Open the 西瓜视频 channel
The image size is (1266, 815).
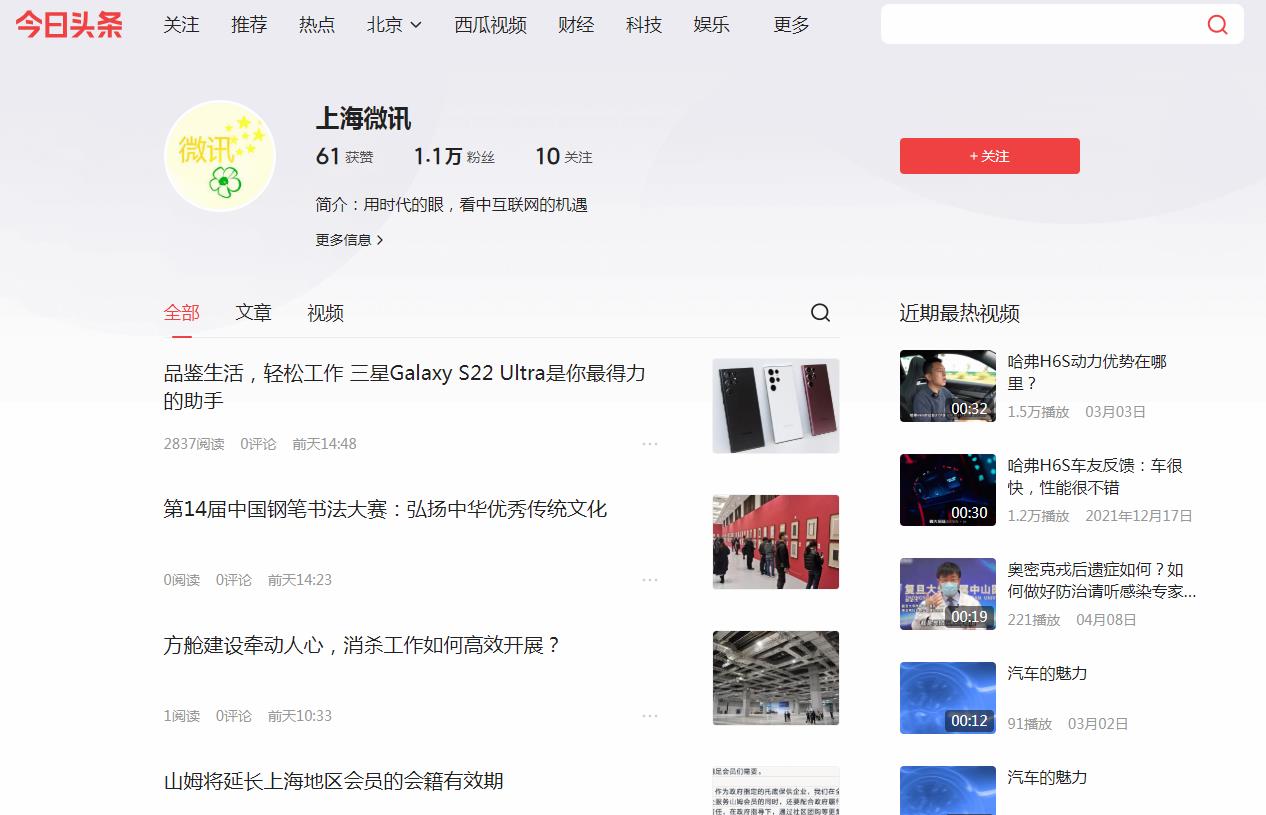coord(490,25)
